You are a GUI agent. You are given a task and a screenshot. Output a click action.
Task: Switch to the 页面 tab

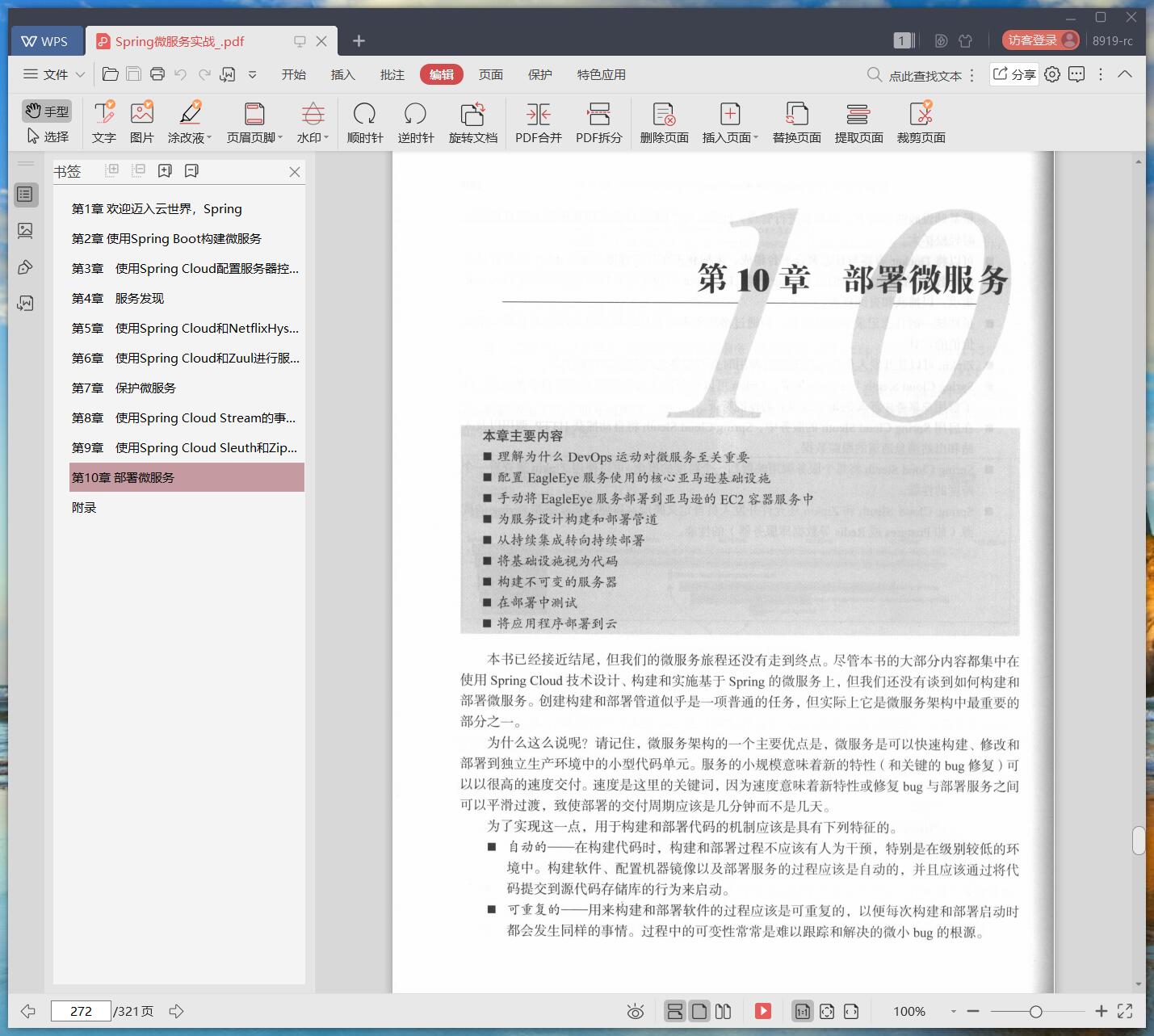pyautogui.click(x=491, y=74)
